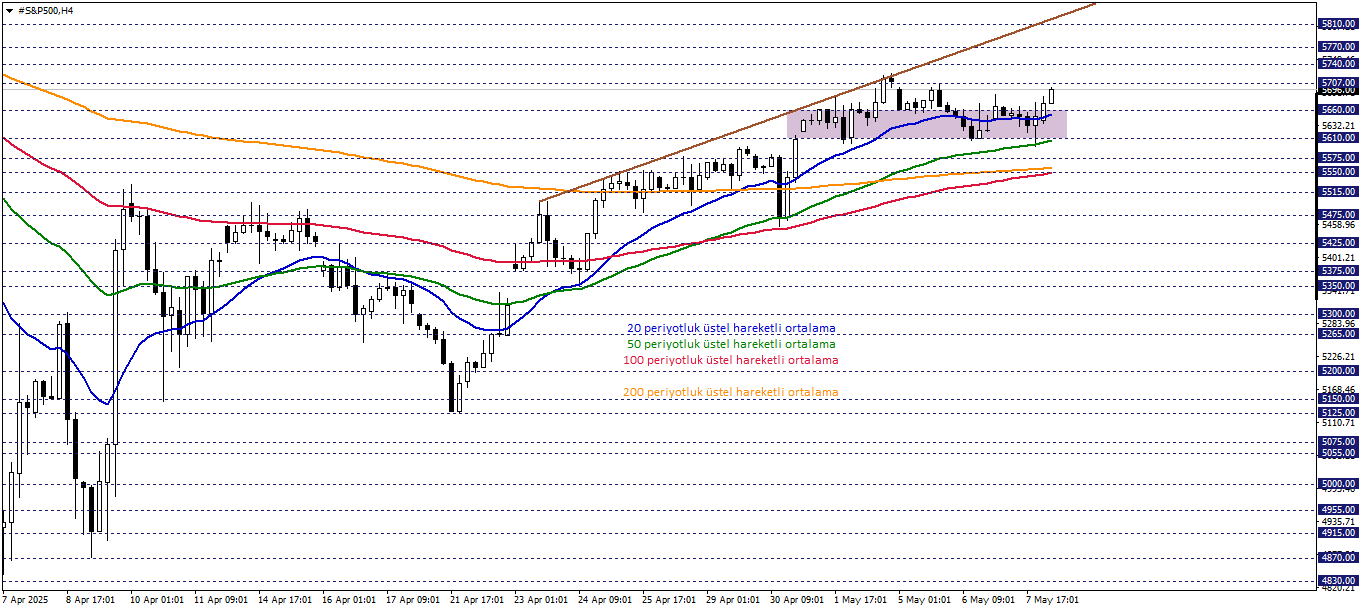Click the 21 Apr 17:01 time label
The height and width of the screenshot is (611, 1362).
477,600
